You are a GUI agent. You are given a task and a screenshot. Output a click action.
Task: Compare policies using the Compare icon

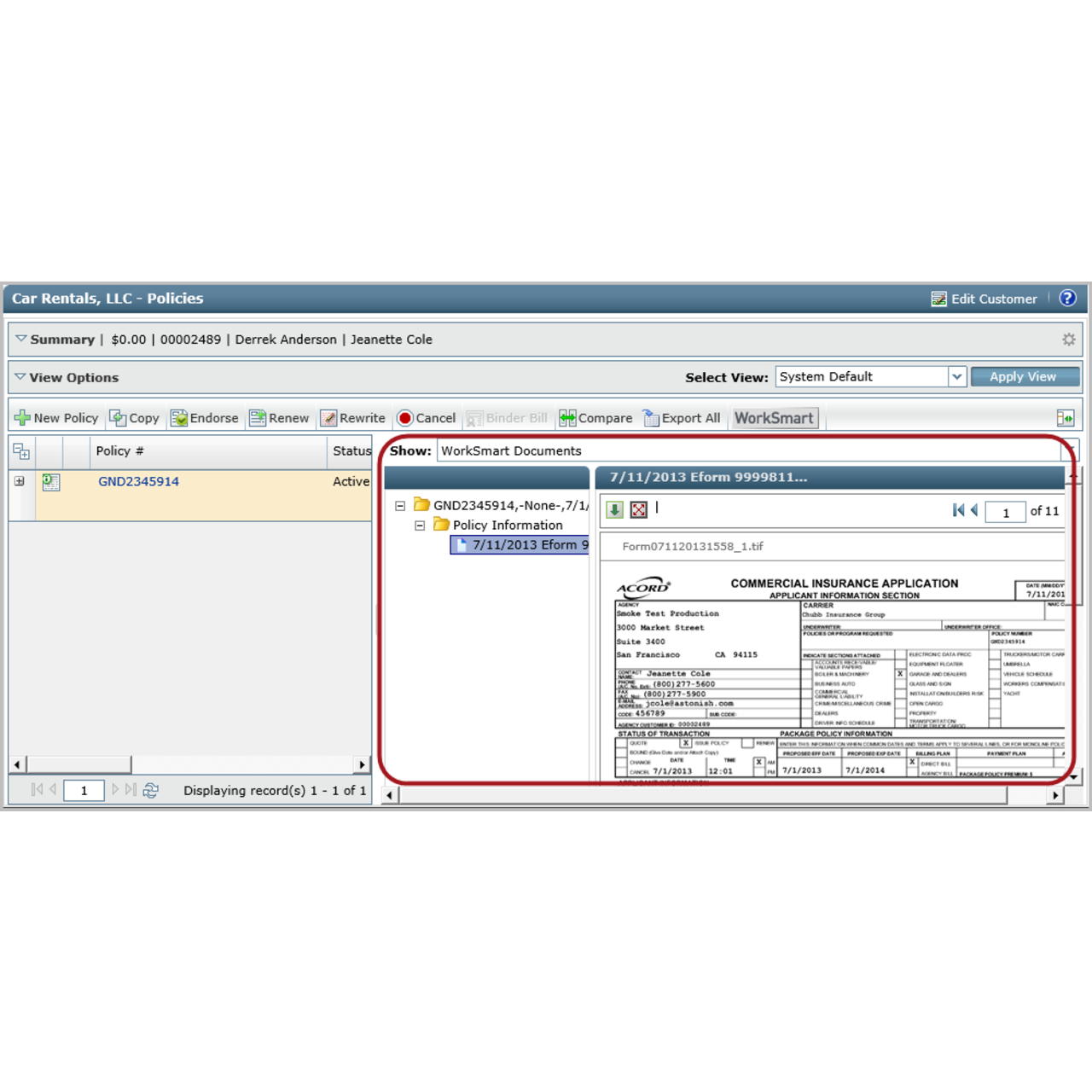pyautogui.click(x=595, y=418)
